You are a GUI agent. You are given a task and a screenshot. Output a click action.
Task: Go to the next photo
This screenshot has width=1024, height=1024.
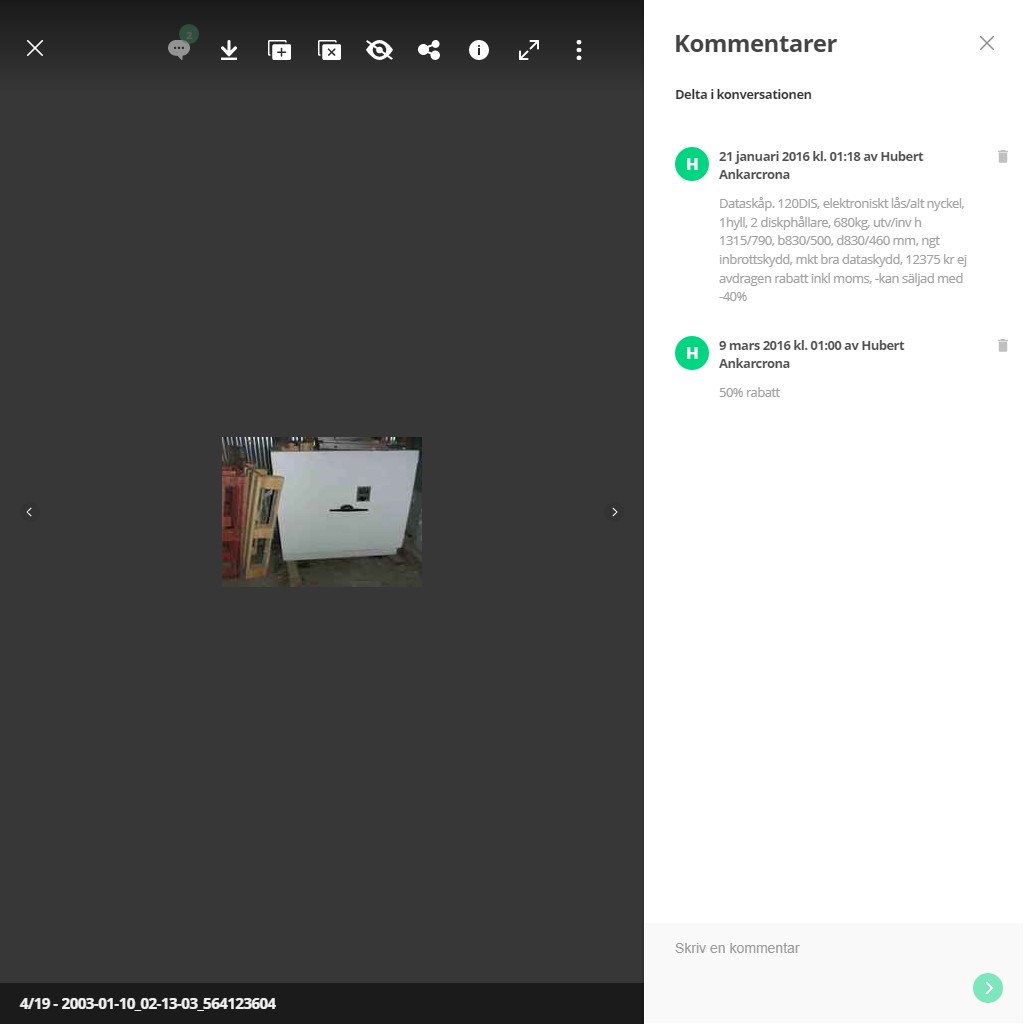615,512
